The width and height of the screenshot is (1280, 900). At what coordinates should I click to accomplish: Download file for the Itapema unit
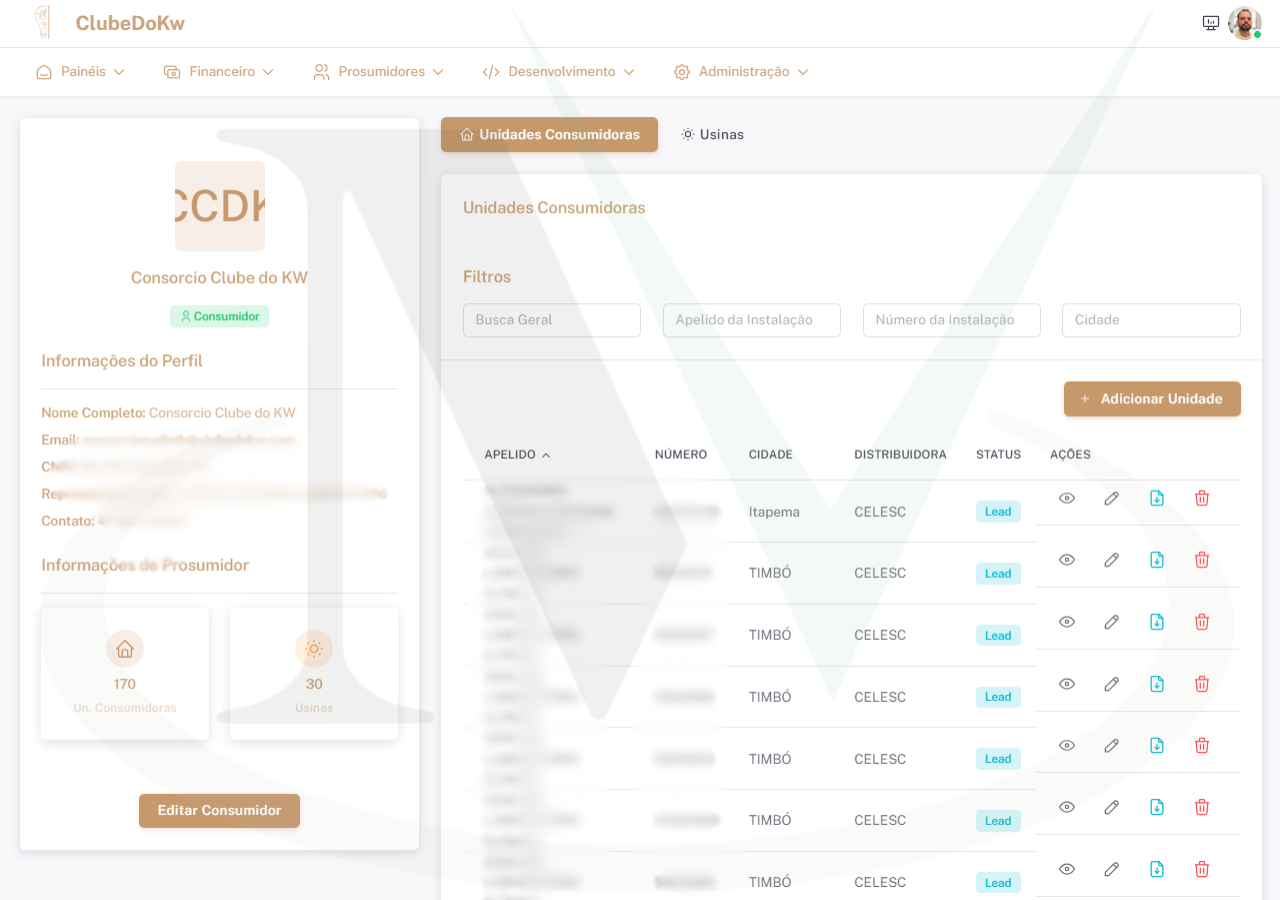coord(1157,498)
